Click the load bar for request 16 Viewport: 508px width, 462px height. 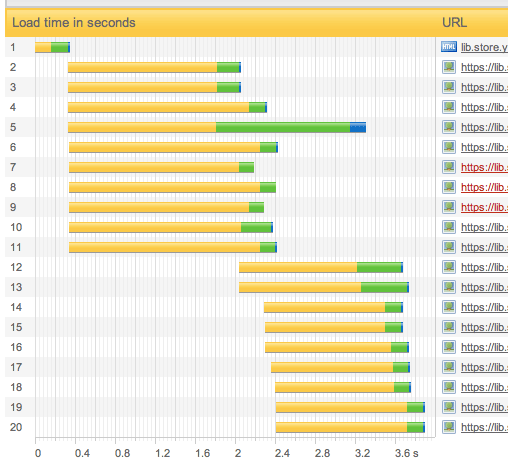(x=337, y=347)
